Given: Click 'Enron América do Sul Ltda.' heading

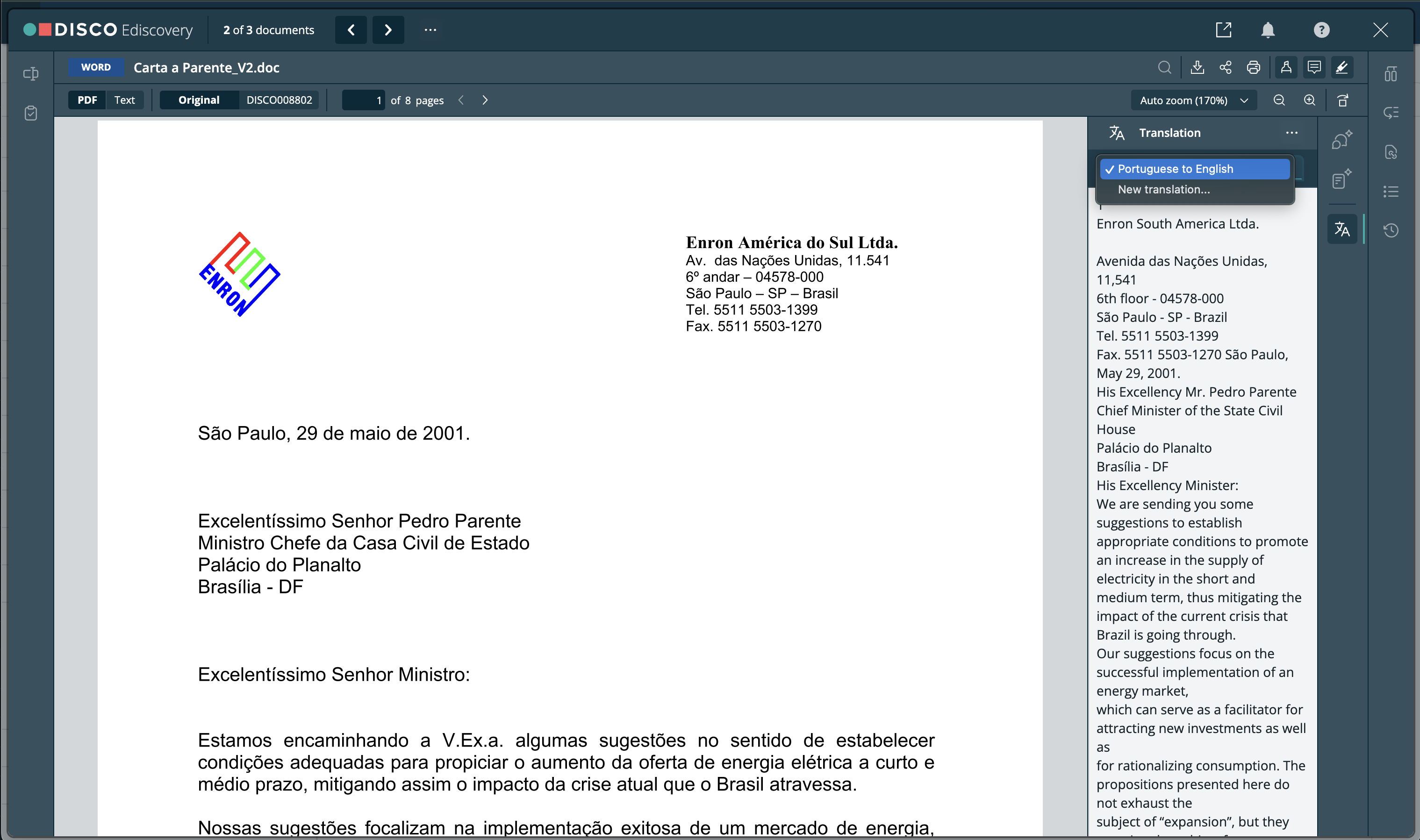Looking at the screenshot, I should click(x=791, y=243).
